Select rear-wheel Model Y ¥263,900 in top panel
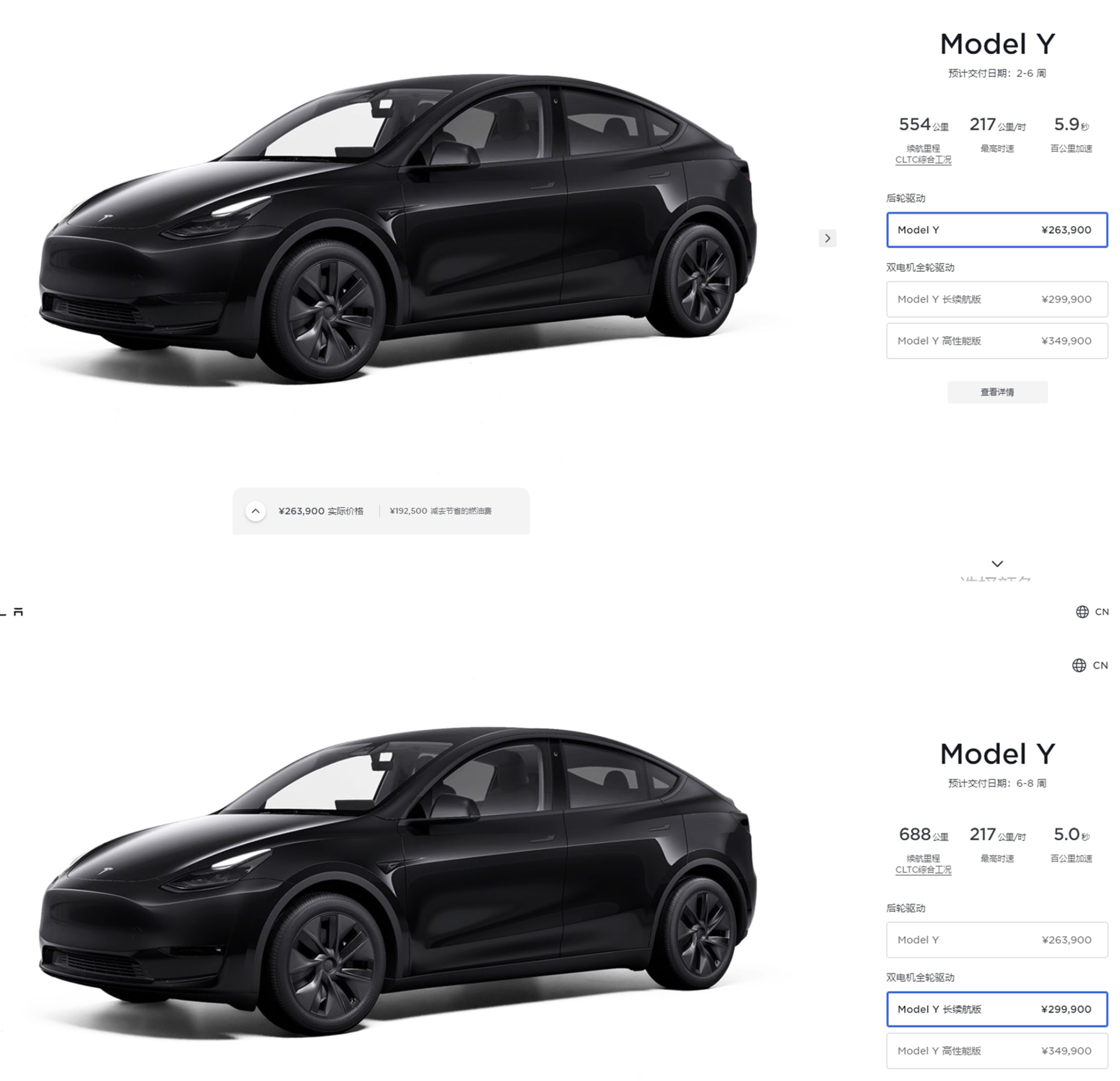This screenshot has height=1081, width=1120. 997,230
